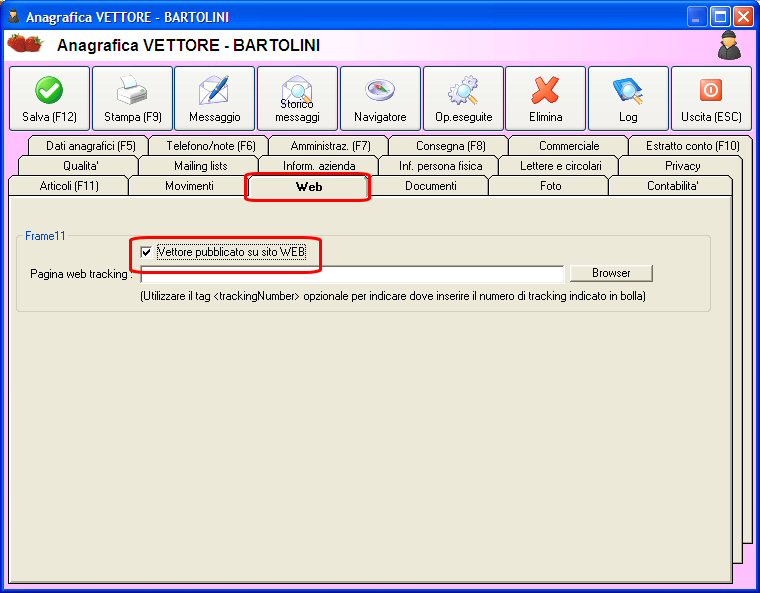Click Uscita (ESC) power button
The image size is (760, 593).
(711, 99)
